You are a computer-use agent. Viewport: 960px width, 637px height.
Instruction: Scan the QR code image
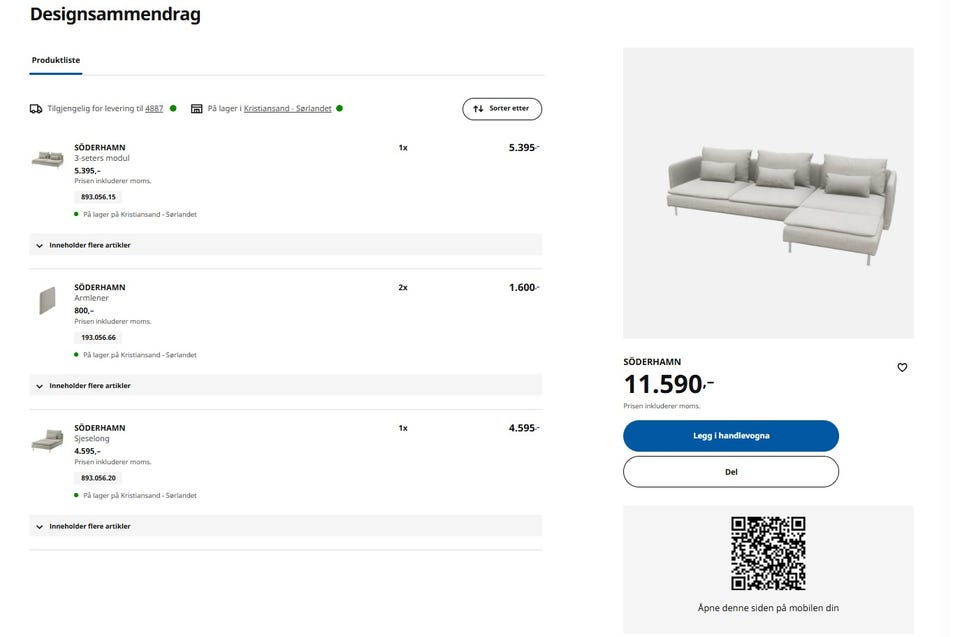[768, 553]
